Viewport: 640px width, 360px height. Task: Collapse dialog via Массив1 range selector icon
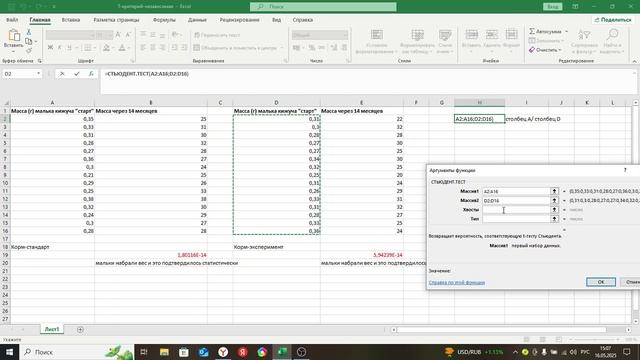(x=554, y=191)
